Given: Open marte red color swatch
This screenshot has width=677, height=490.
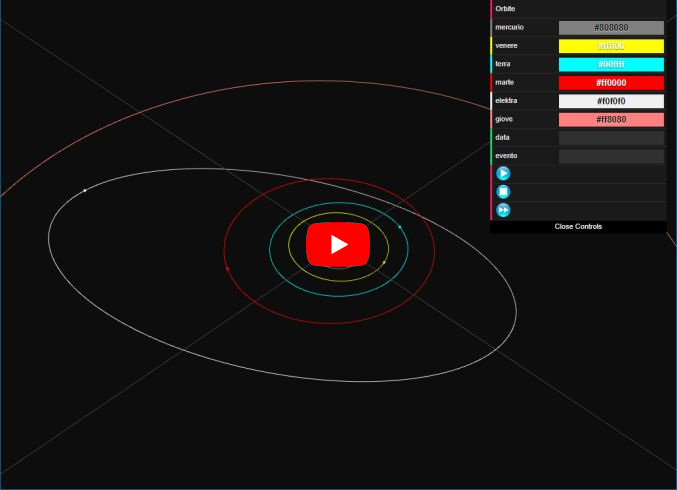Looking at the screenshot, I should [611, 83].
